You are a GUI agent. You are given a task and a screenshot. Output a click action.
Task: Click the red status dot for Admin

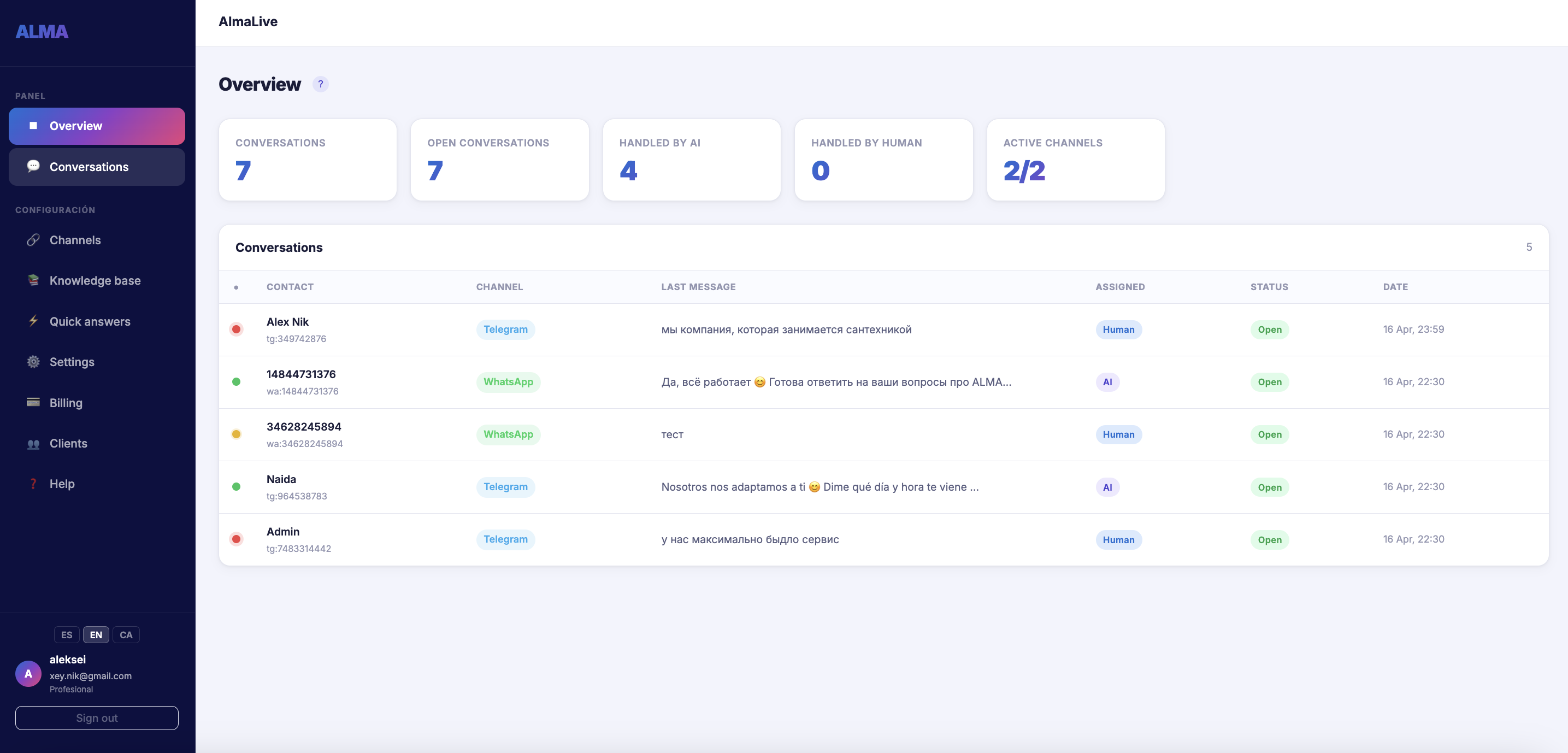[236, 539]
